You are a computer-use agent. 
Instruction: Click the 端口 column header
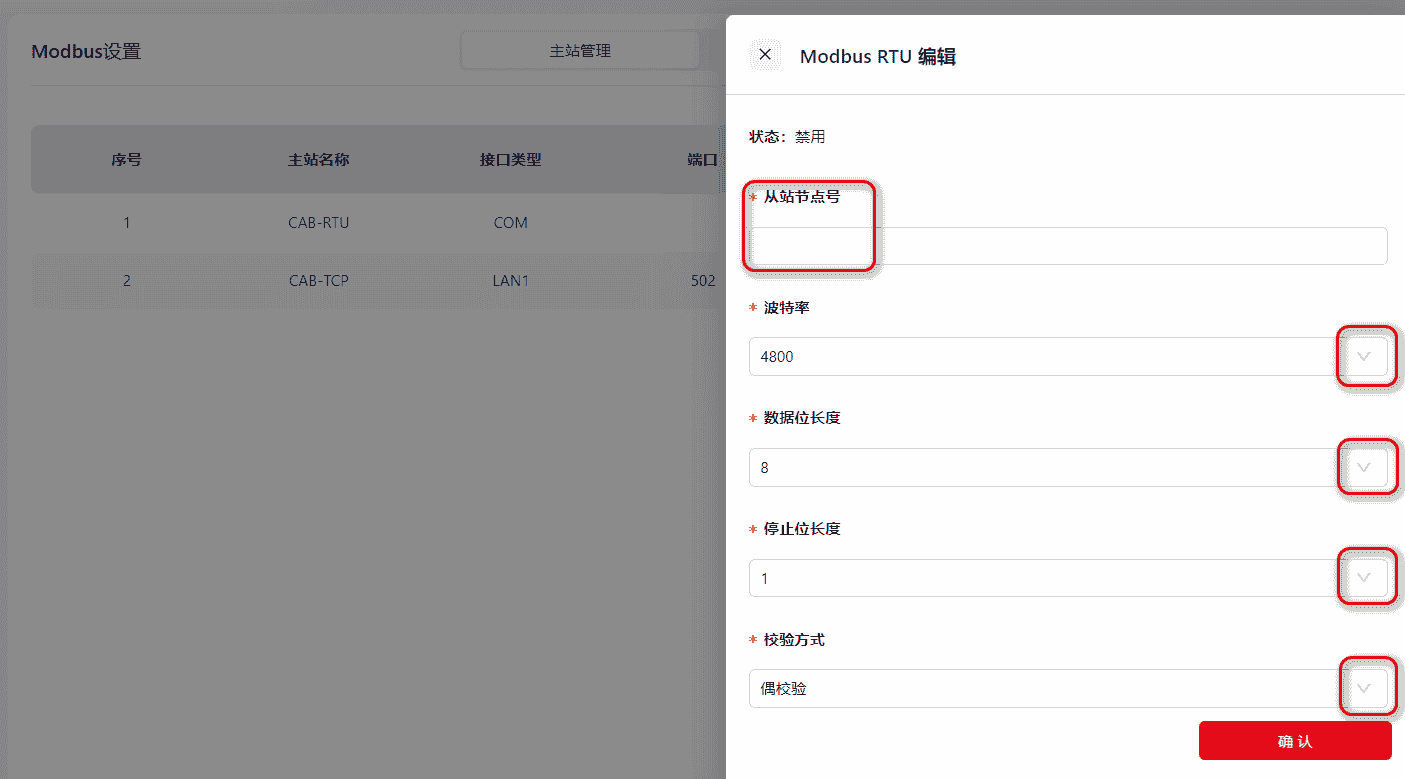702,160
